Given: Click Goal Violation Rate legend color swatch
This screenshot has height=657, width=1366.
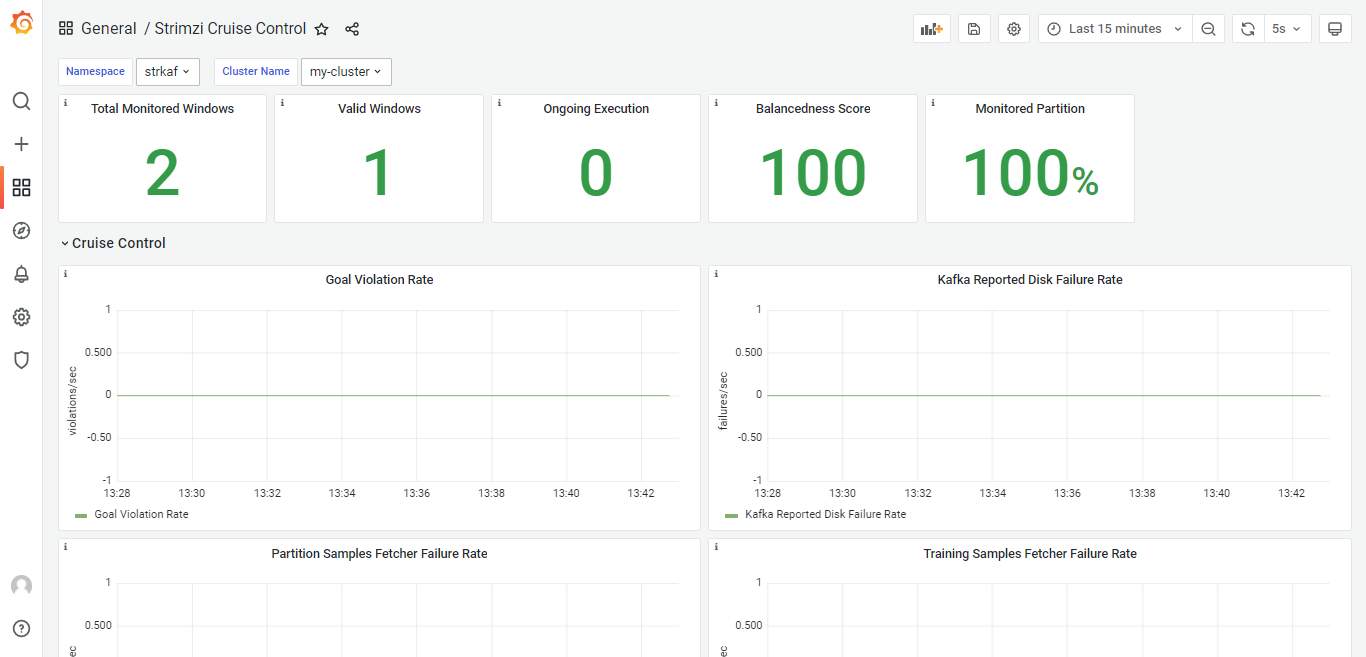Looking at the screenshot, I should (81, 516).
